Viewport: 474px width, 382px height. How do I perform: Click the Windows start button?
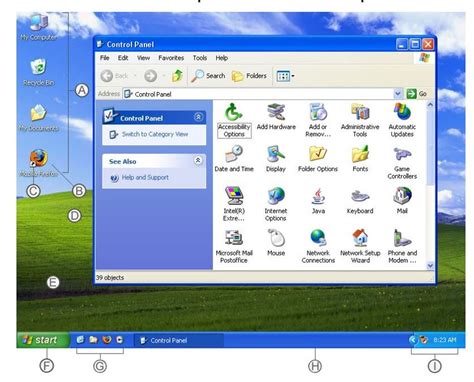tap(43, 340)
